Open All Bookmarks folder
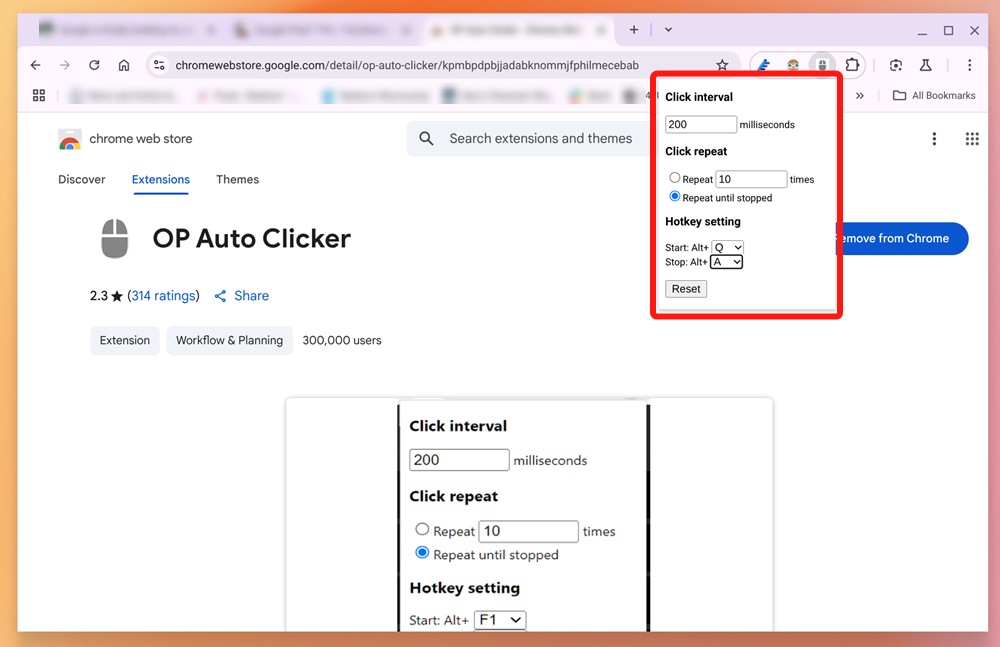 point(934,96)
